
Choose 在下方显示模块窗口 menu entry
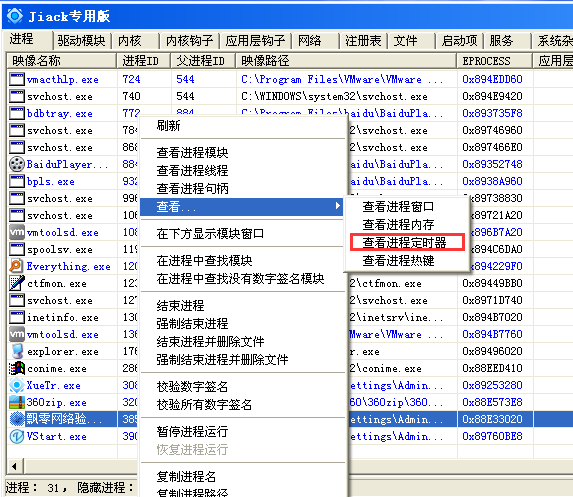click(243, 234)
